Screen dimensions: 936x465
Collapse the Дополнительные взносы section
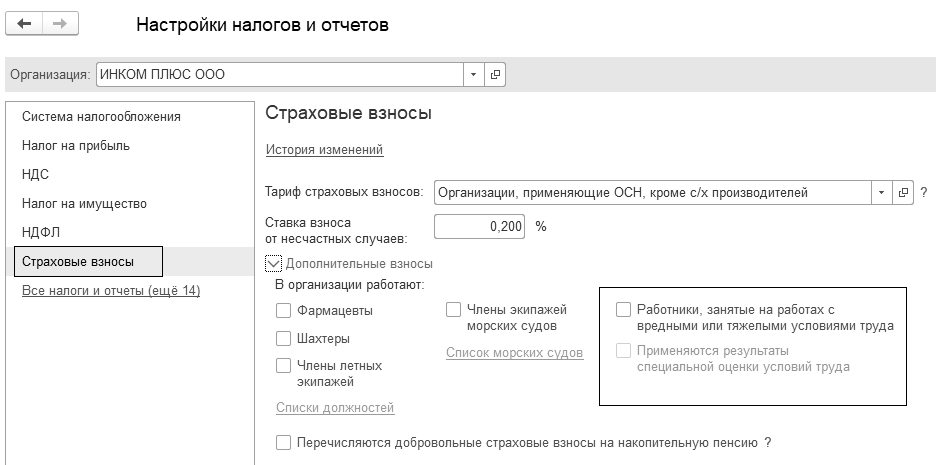coord(274,264)
